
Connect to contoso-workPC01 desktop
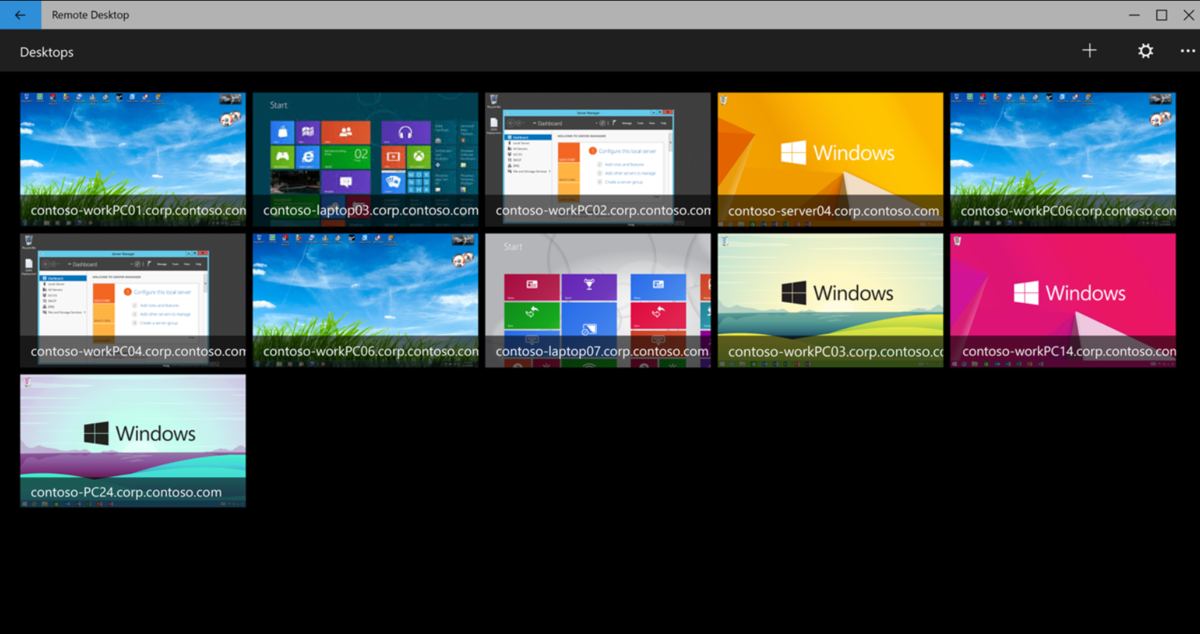[x=133, y=160]
